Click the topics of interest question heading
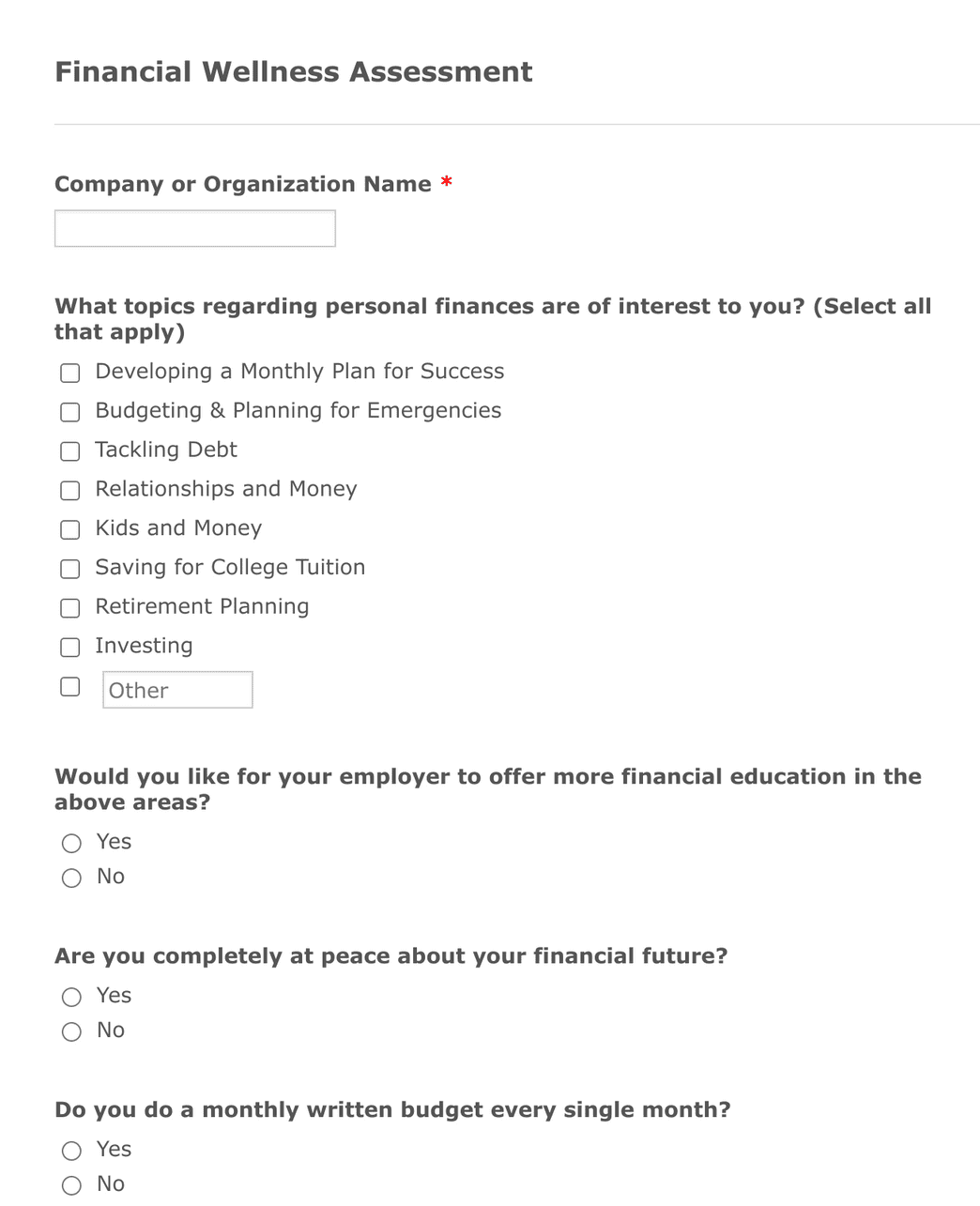This screenshot has width=980, height=1206. 492,318
